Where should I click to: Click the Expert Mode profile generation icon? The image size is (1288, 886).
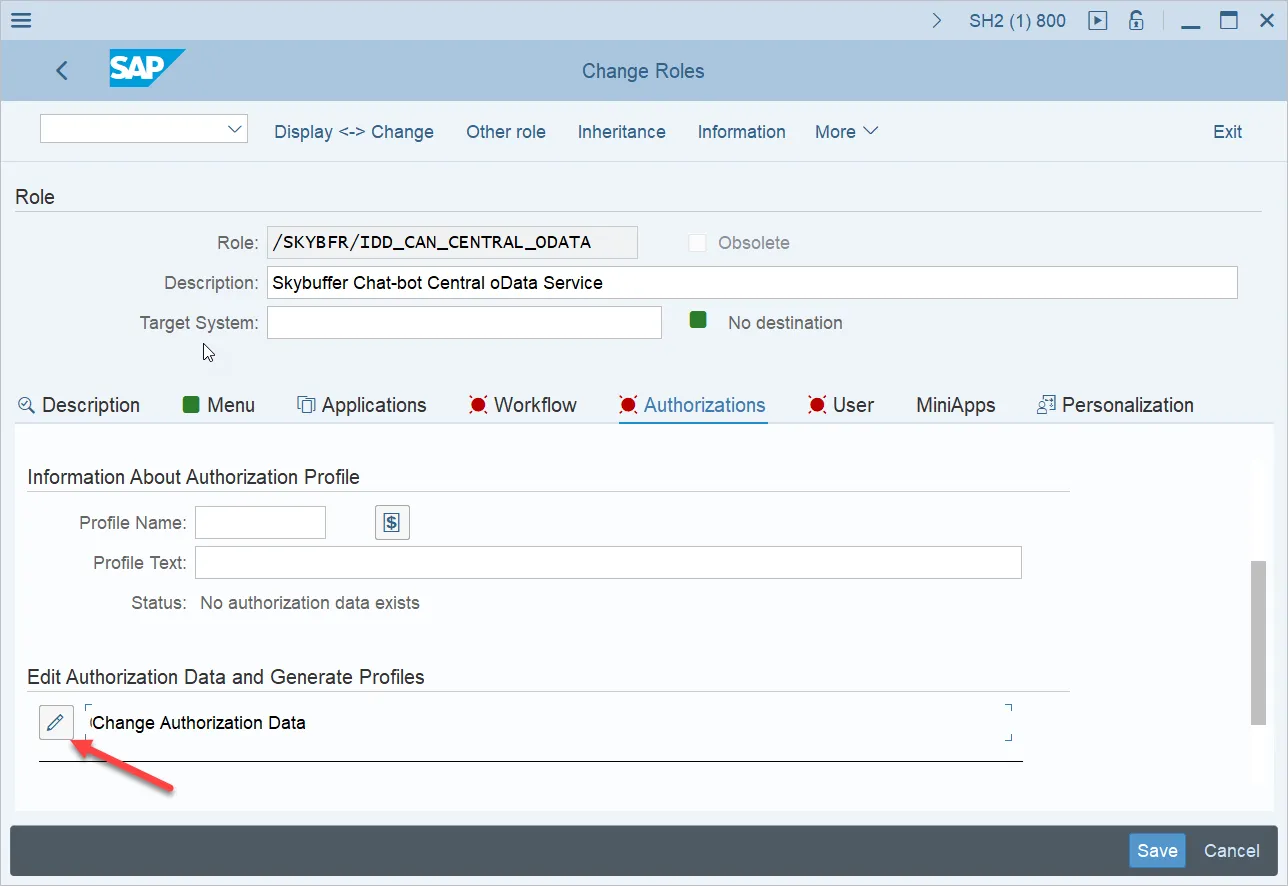(x=392, y=522)
